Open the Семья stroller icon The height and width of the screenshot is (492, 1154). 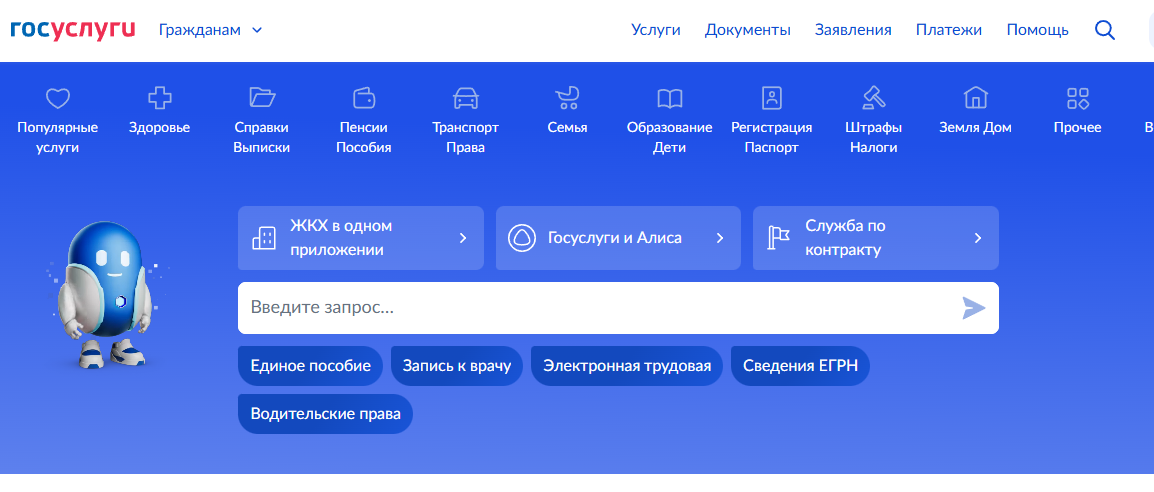[567, 98]
